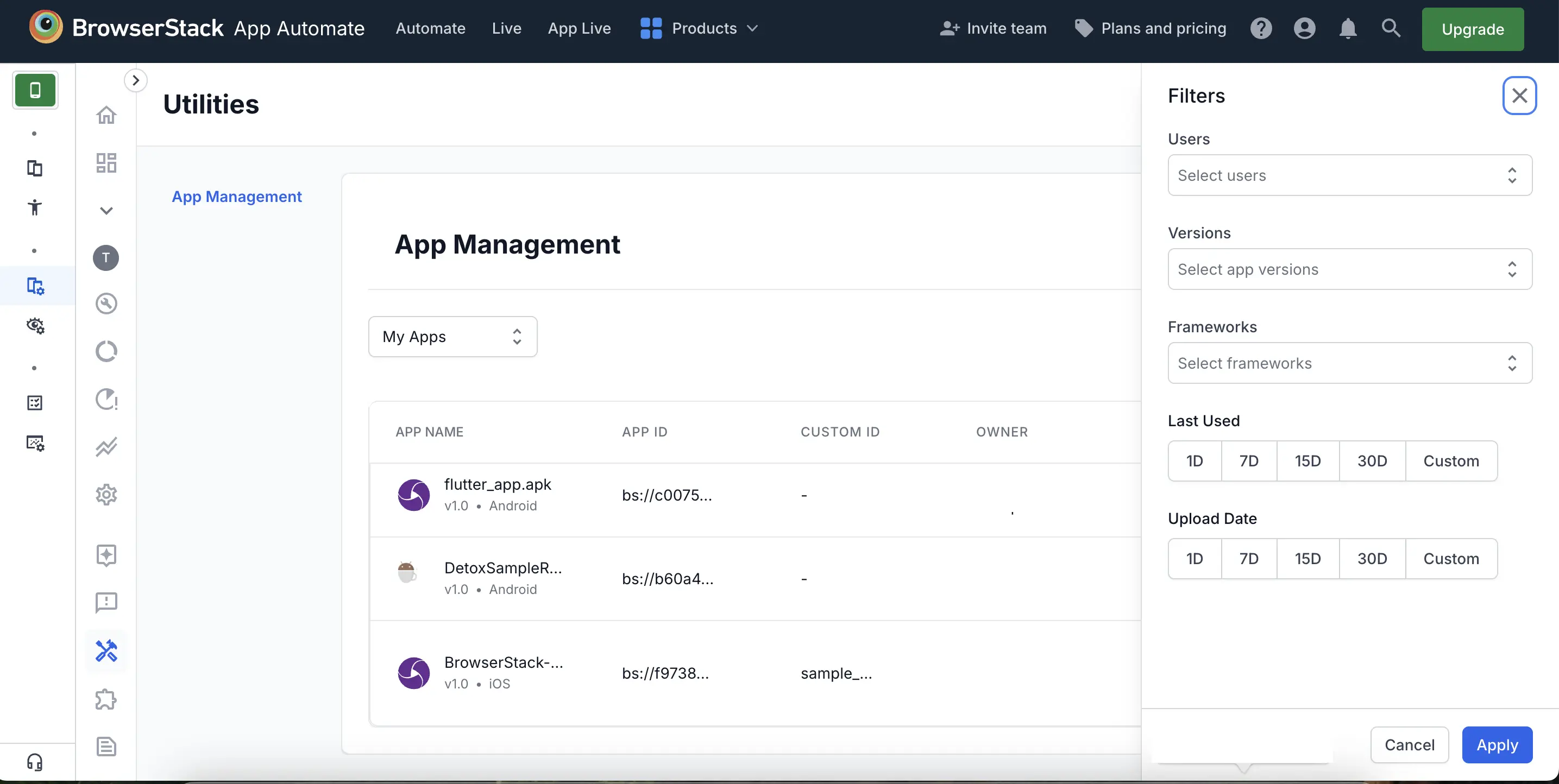
Task: Open the puzzle piece integrations icon
Action: click(106, 699)
